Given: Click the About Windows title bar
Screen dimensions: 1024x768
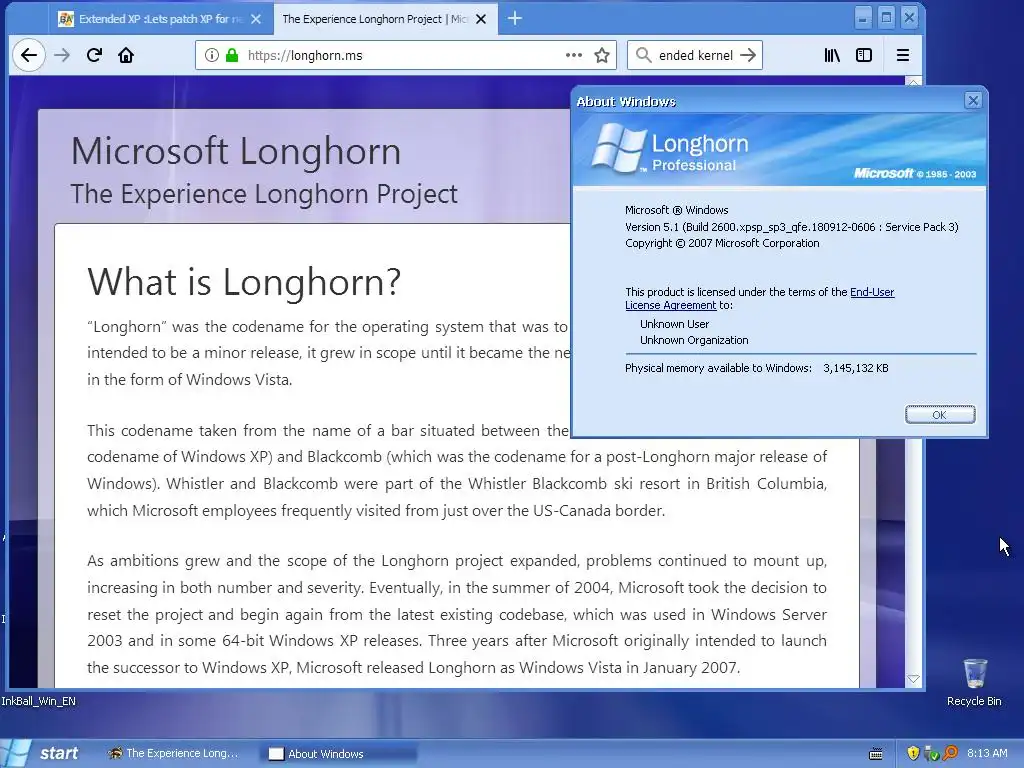Looking at the screenshot, I should point(767,101).
